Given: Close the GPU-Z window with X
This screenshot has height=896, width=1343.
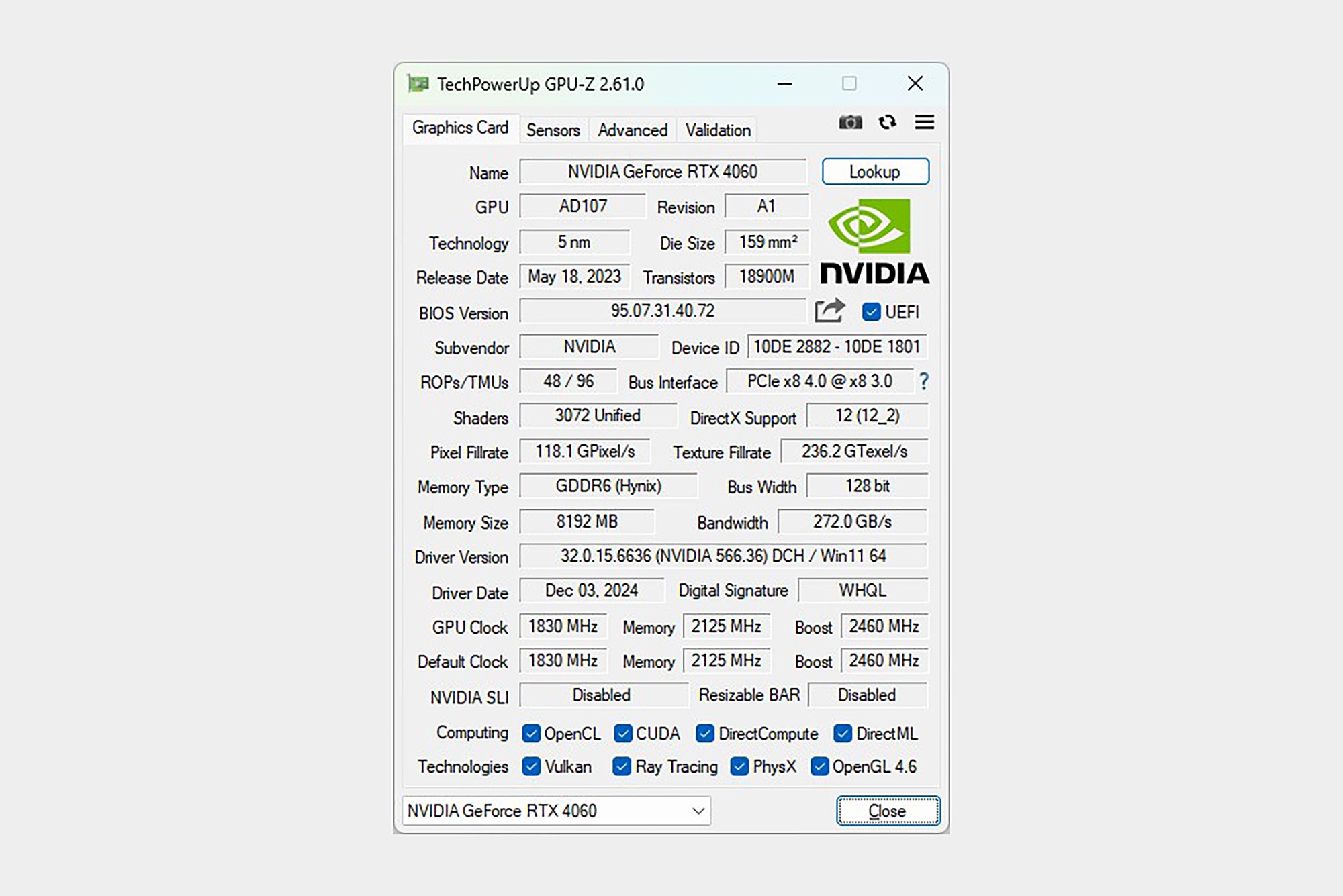Looking at the screenshot, I should (915, 83).
